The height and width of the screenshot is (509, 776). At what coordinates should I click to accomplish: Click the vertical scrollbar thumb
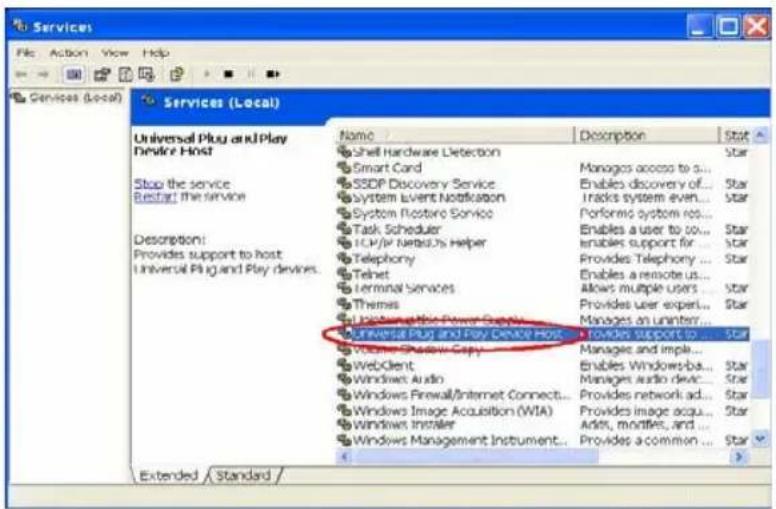[761, 368]
